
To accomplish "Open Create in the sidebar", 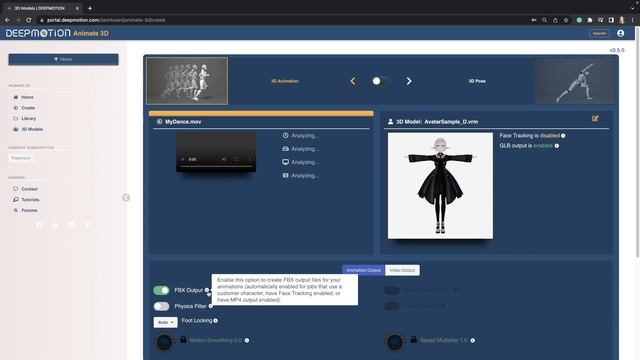I will [28, 108].
